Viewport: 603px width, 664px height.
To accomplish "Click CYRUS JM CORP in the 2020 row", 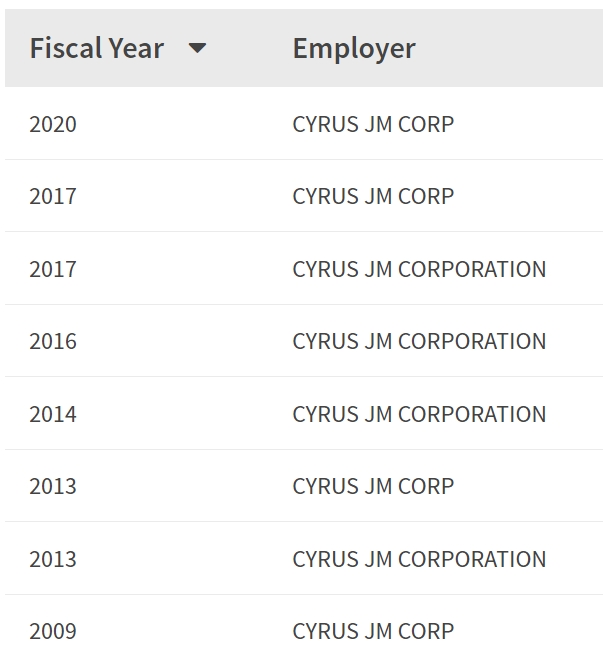I will coord(373,124).
